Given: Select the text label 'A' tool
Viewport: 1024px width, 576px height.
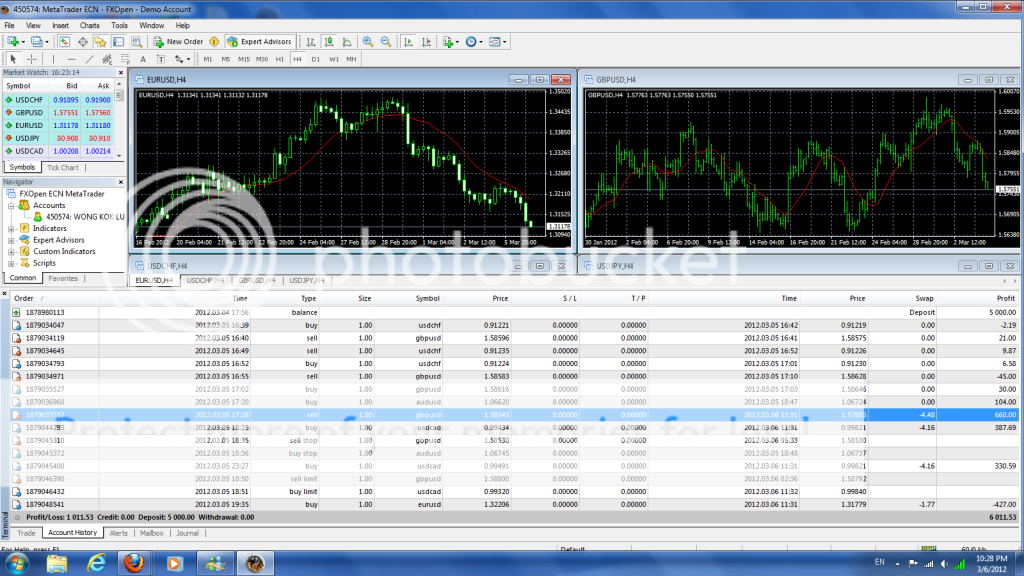Looking at the screenshot, I should [x=143, y=59].
